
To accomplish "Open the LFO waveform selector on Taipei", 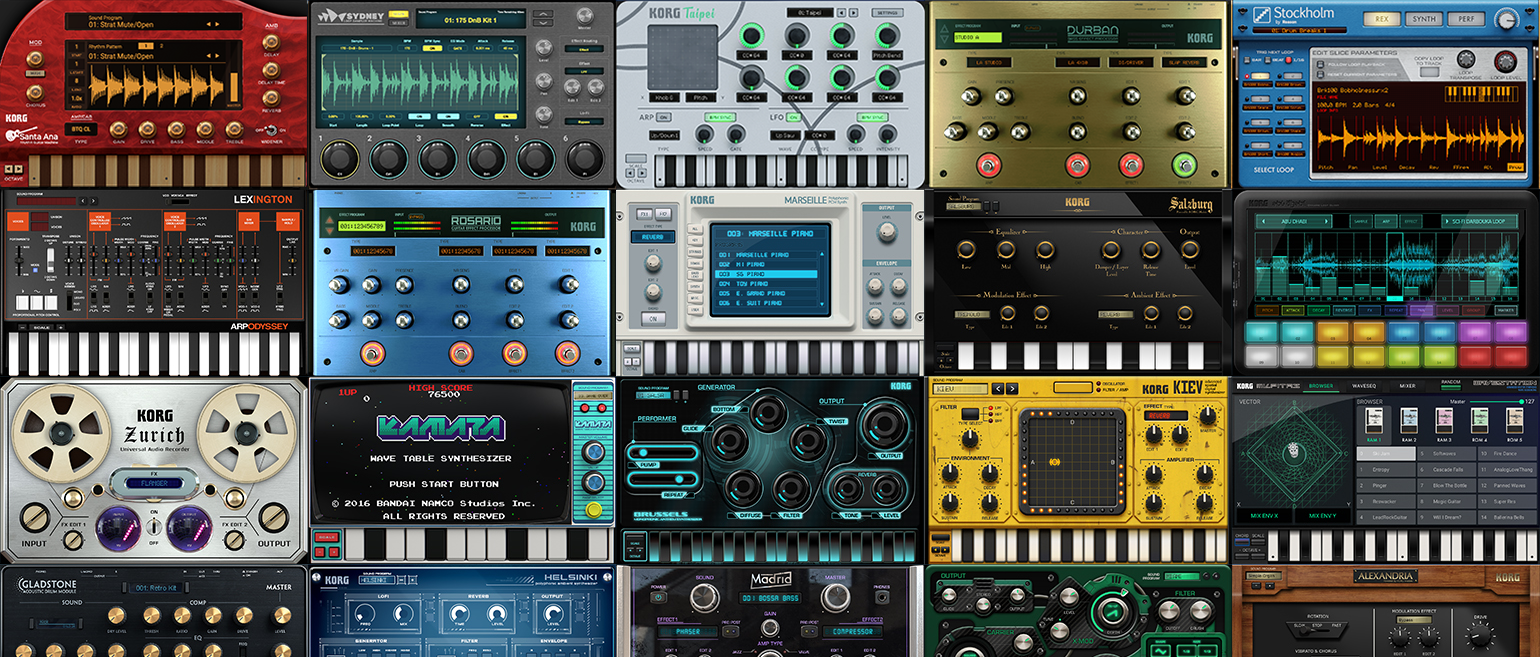I will point(787,134).
